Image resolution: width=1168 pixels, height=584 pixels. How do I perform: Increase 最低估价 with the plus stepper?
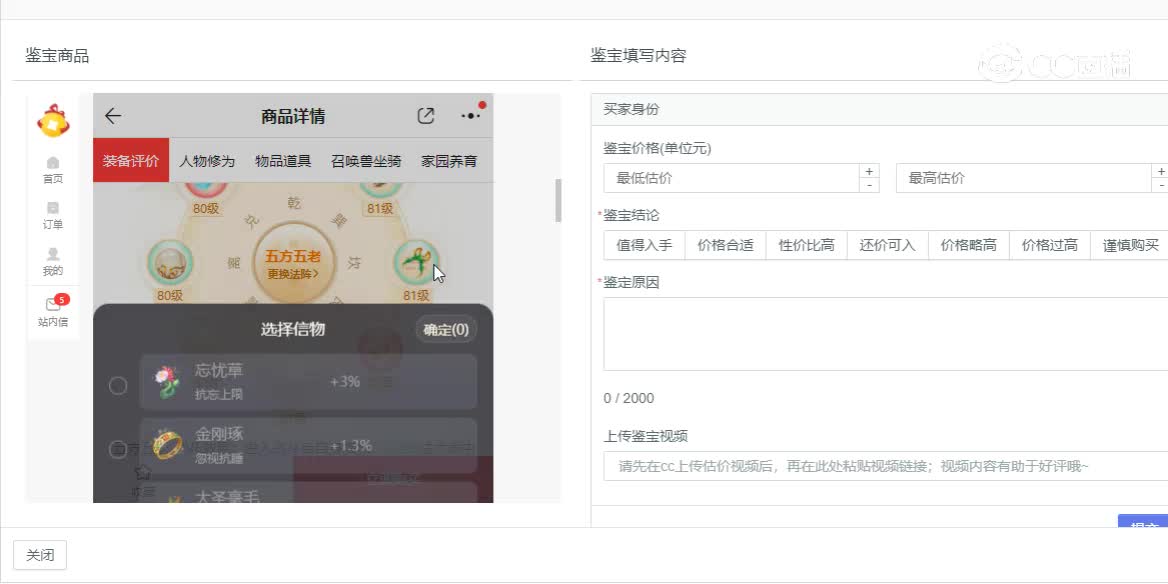tap(869, 171)
